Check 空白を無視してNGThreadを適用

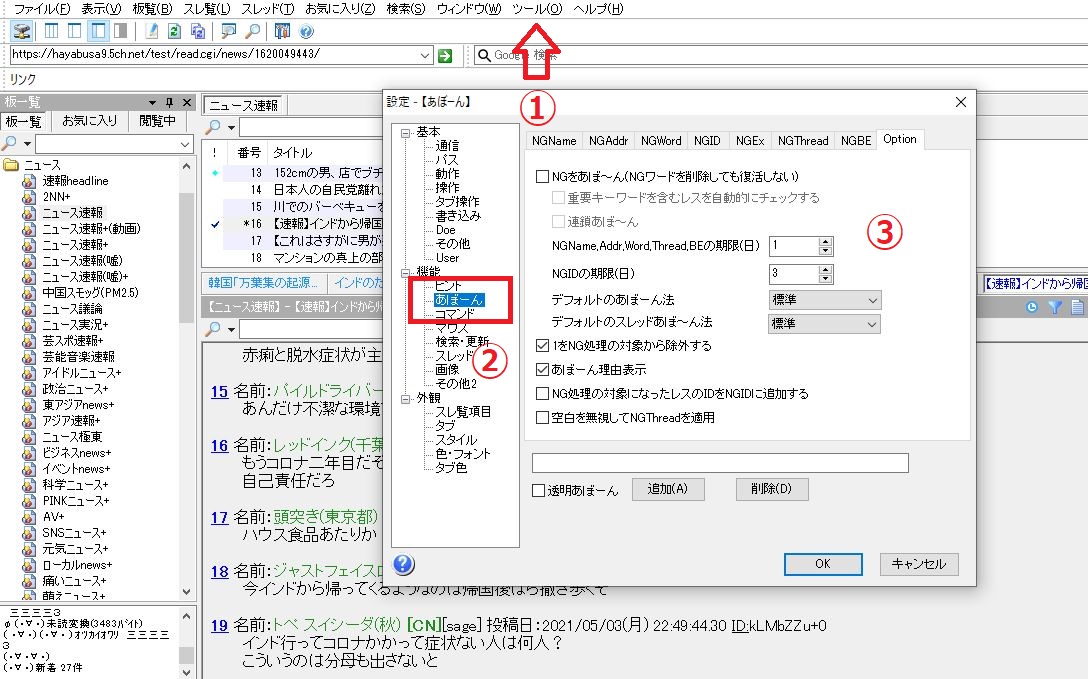pyautogui.click(x=543, y=418)
